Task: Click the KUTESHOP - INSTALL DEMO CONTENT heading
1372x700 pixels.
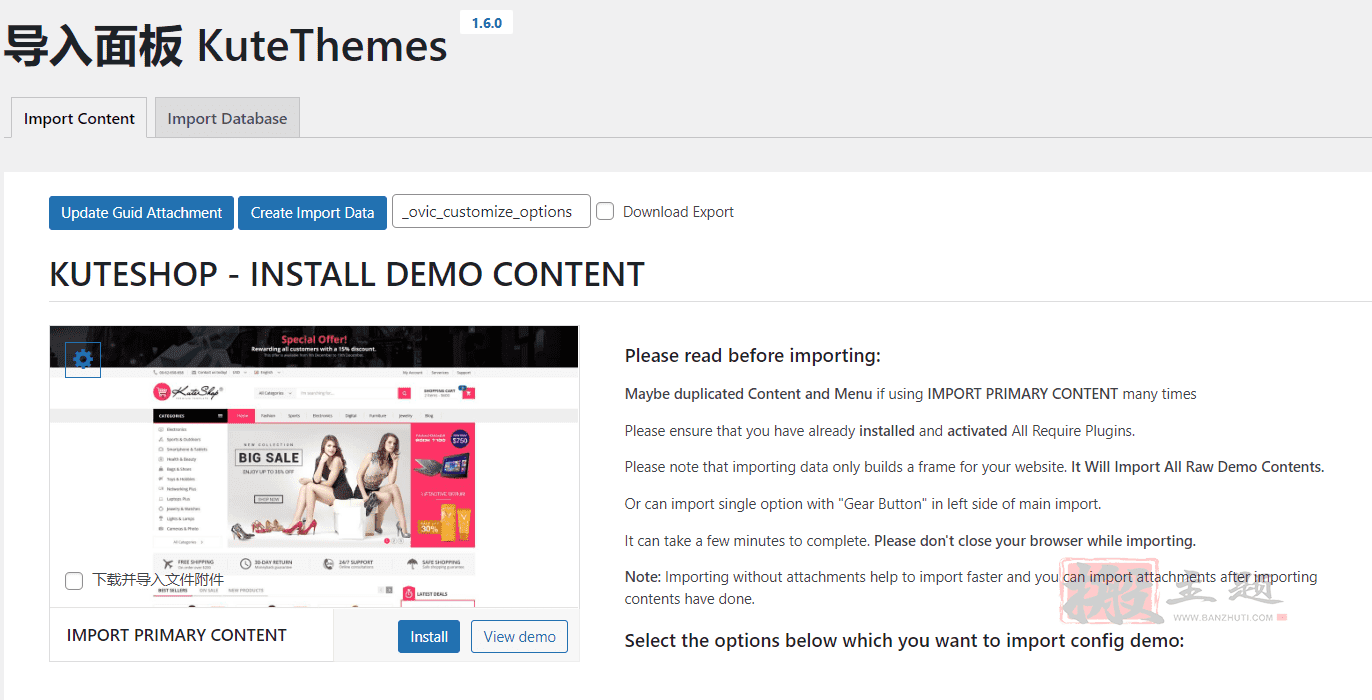Action: click(347, 274)
